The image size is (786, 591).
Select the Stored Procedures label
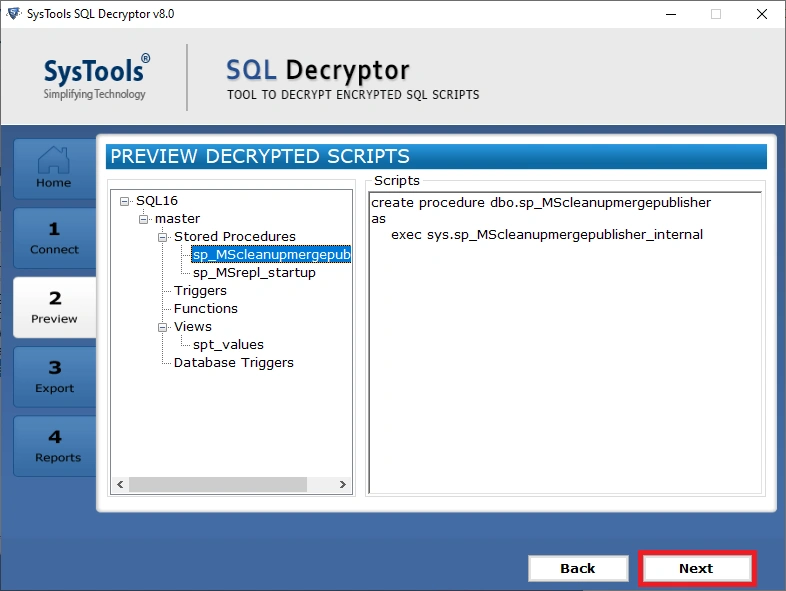click(235, 237)
